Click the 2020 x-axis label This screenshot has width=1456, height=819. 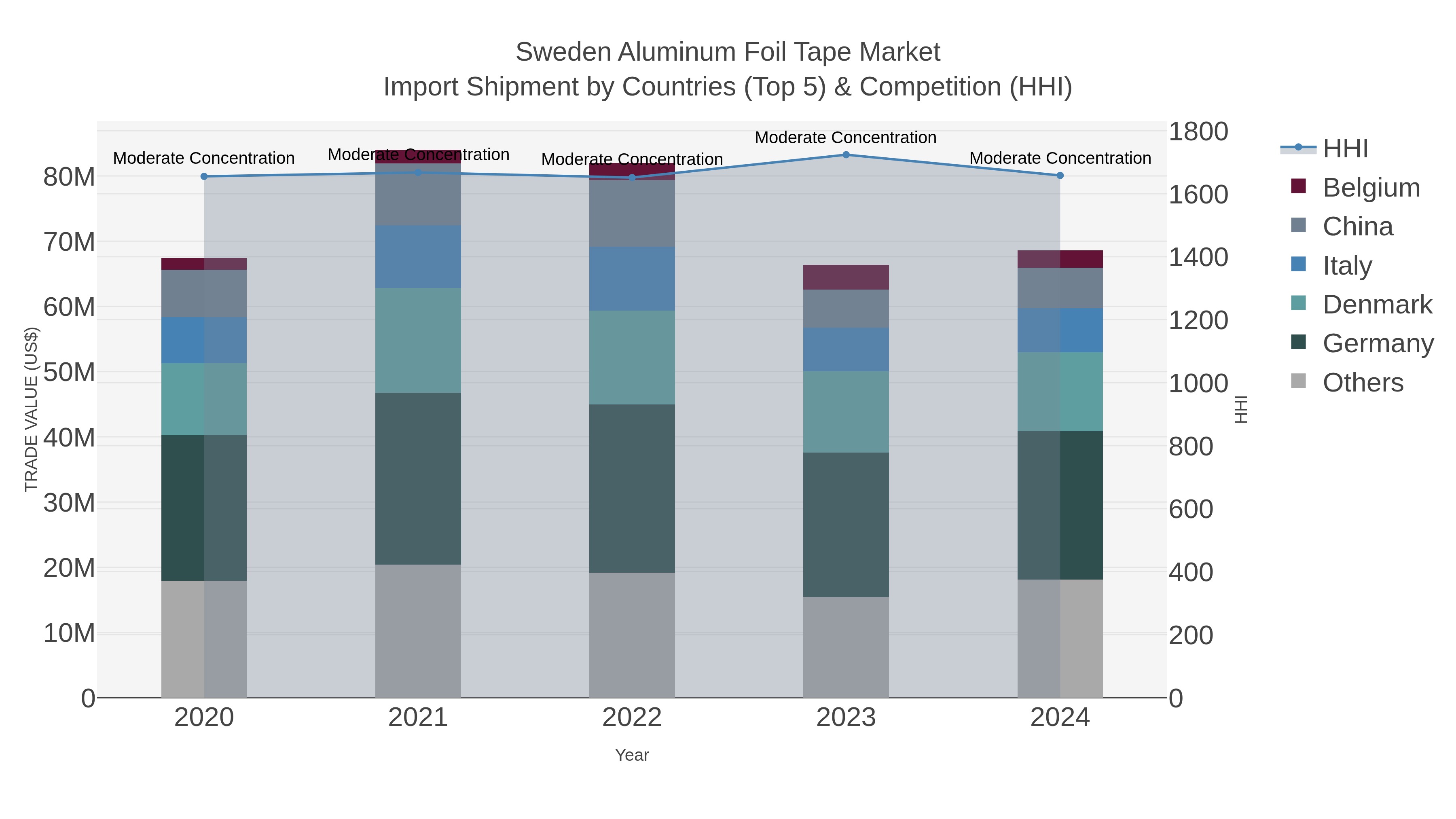(204, 718)
